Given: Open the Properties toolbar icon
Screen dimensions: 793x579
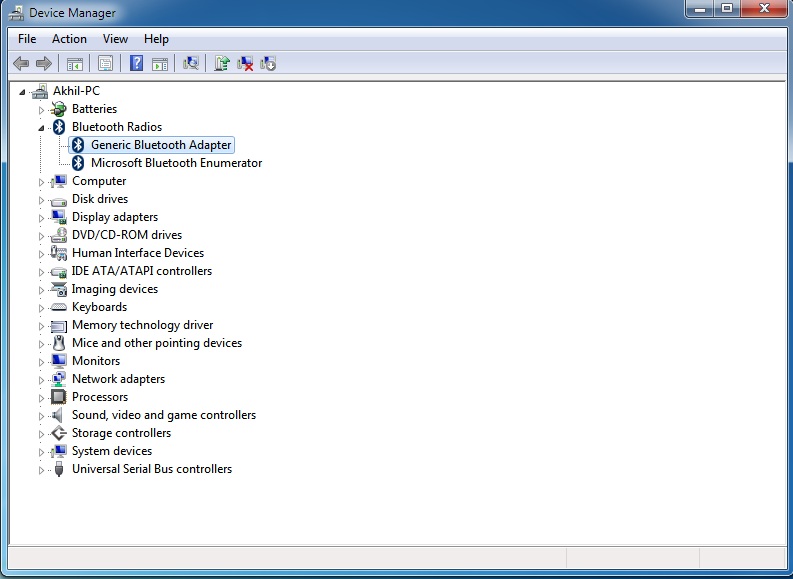Looking at the screenshot, I should coord(105,63).
